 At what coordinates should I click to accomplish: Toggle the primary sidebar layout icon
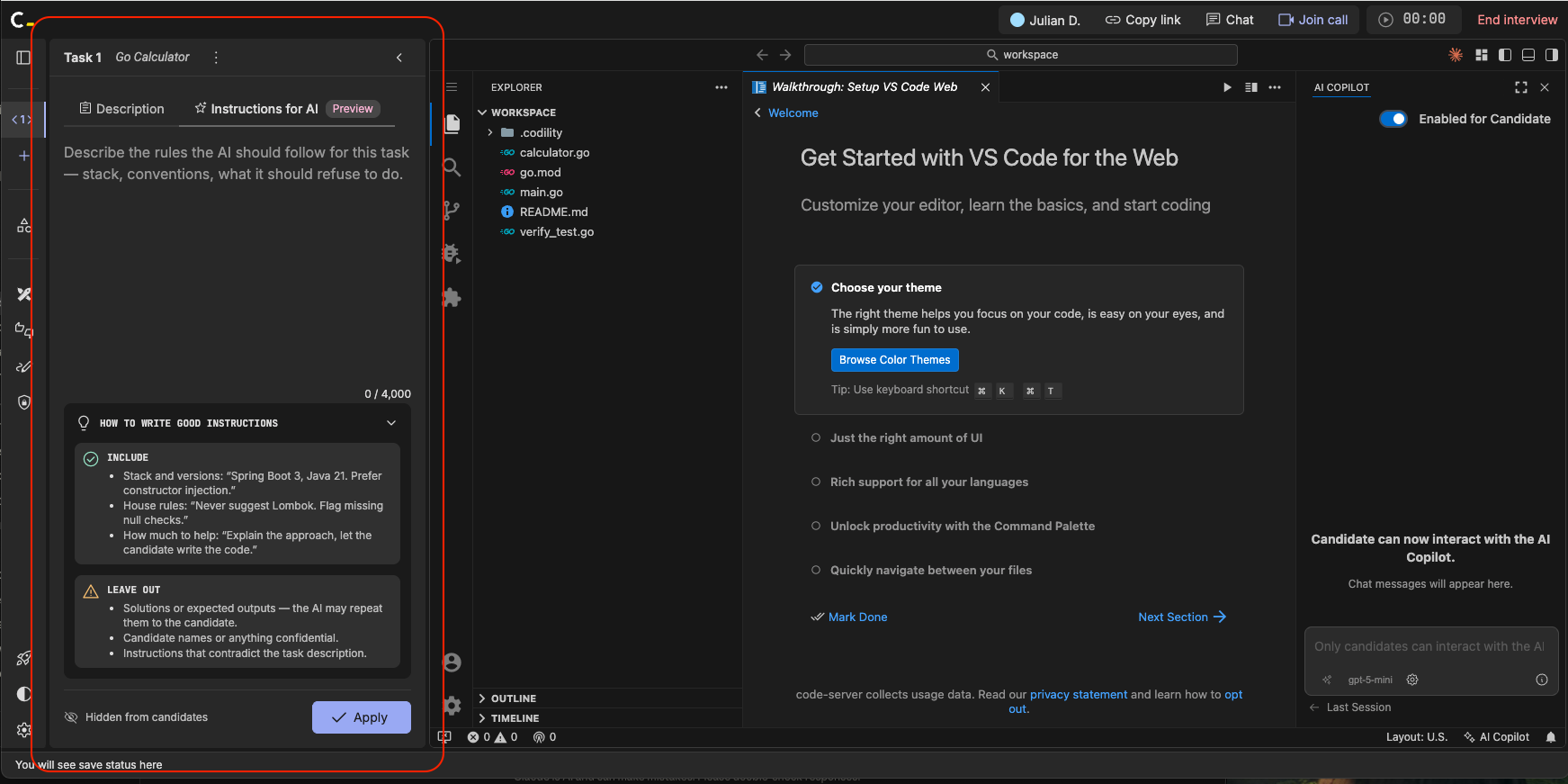(1505, 55)
